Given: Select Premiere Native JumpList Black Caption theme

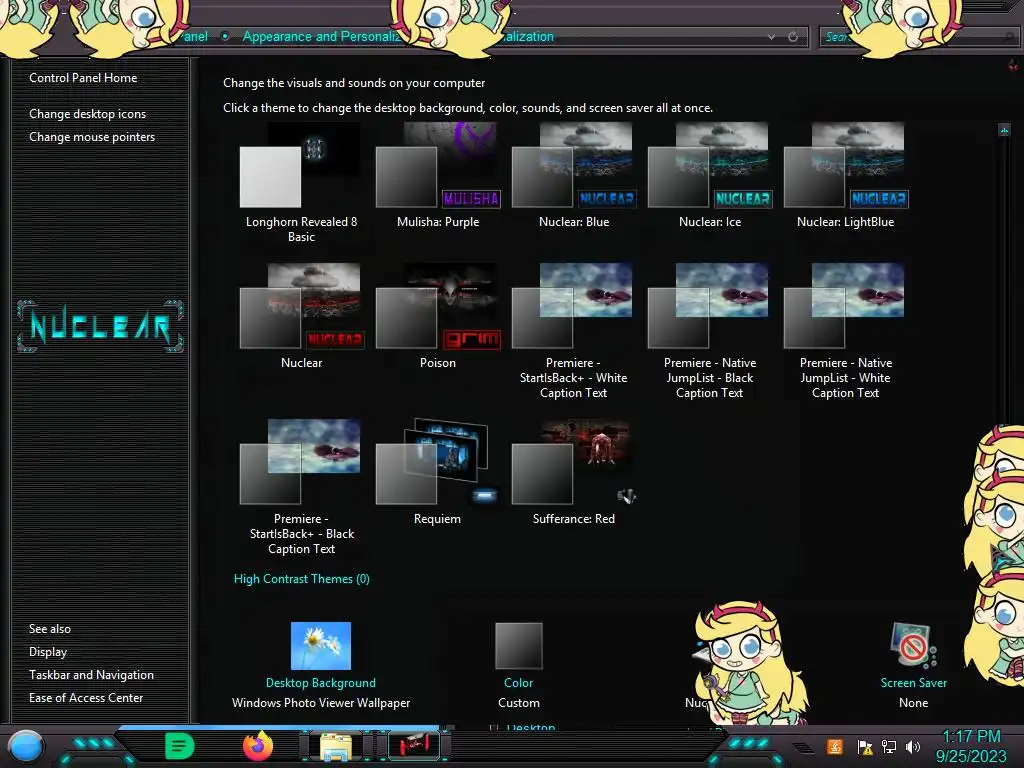Looking at the screenshot, I should [709, 332].
